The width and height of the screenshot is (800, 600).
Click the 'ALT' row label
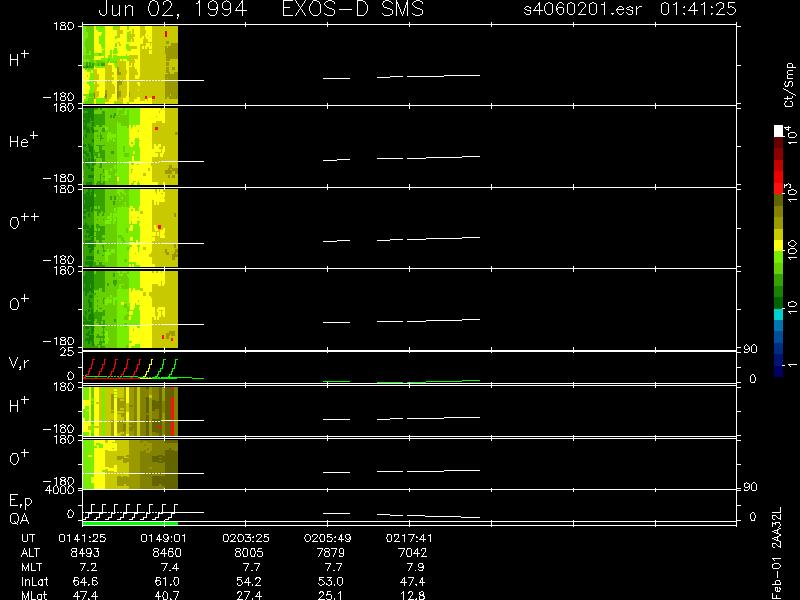30,553
